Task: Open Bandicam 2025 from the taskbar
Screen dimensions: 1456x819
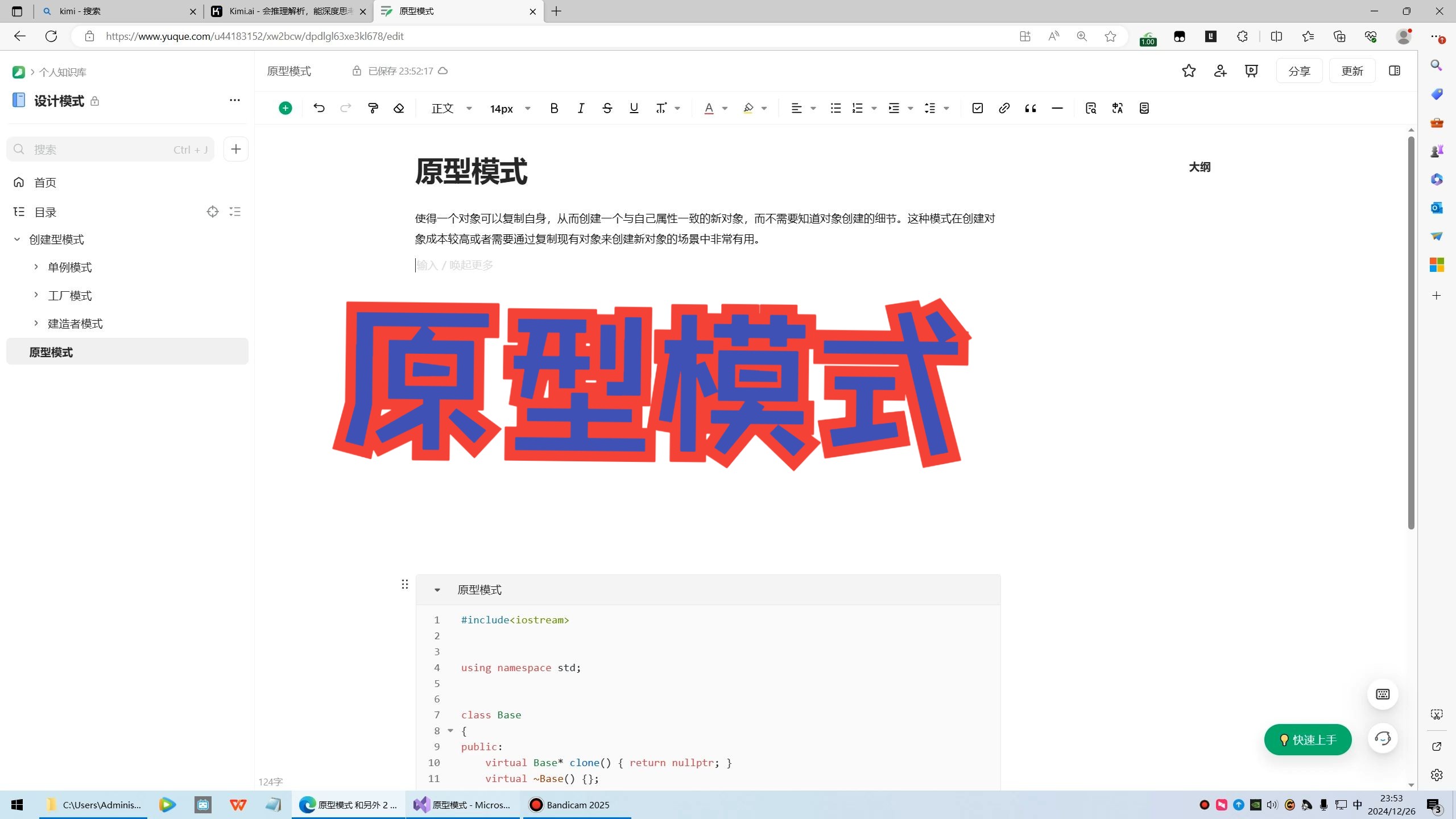Action: tap(577, 805)
